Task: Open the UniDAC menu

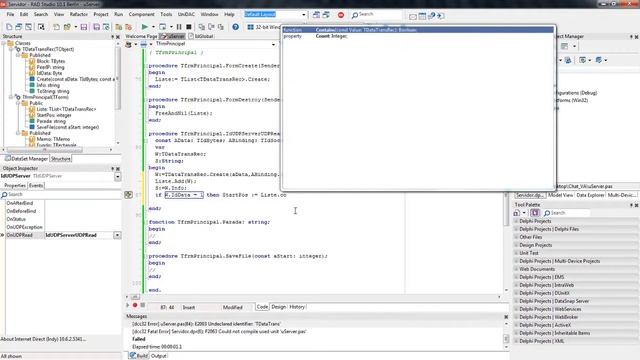Action: coord(186,14)
